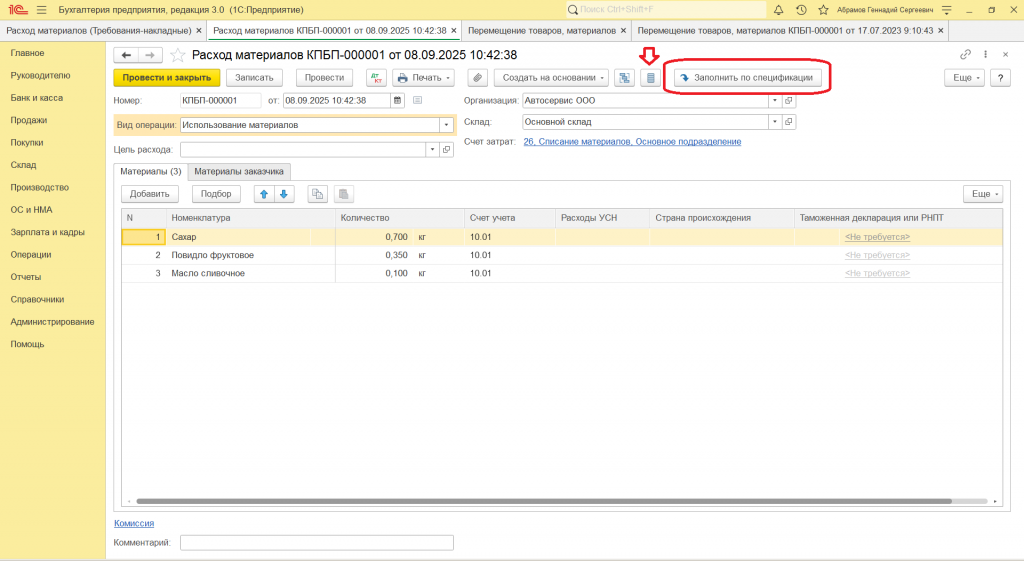Open Банк и касса sidebar section
Screen dimensions: 1024x561
coord(37,98)
